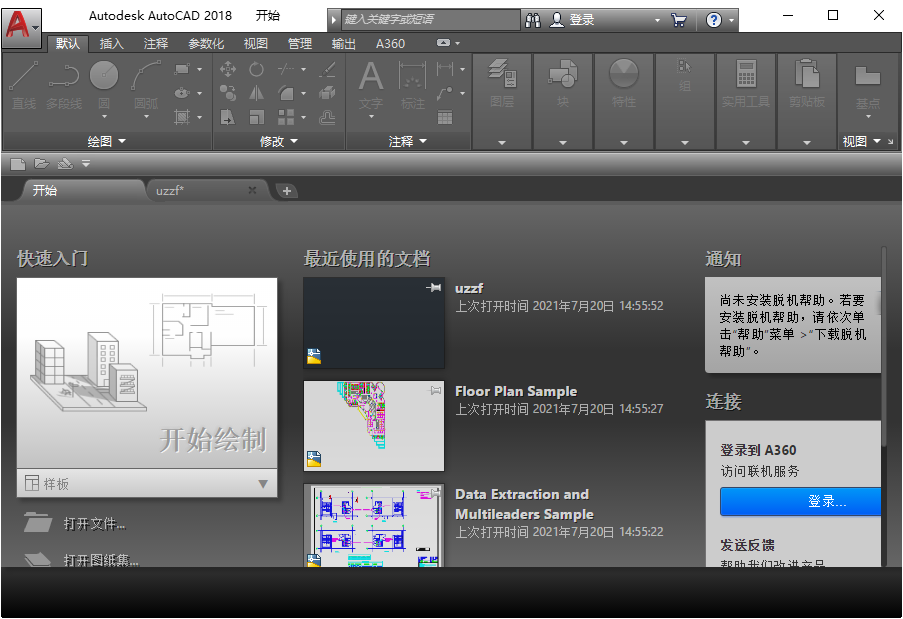Toggle pin on Floor Plan Sample document

point(435,390)
